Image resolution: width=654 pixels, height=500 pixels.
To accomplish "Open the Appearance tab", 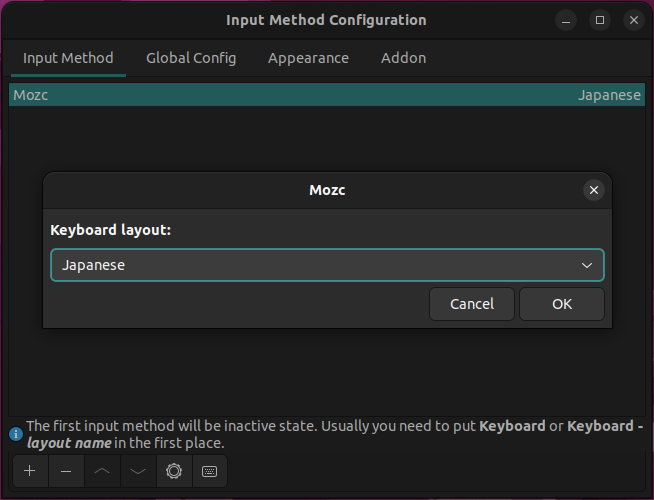I will pos(308,58).
